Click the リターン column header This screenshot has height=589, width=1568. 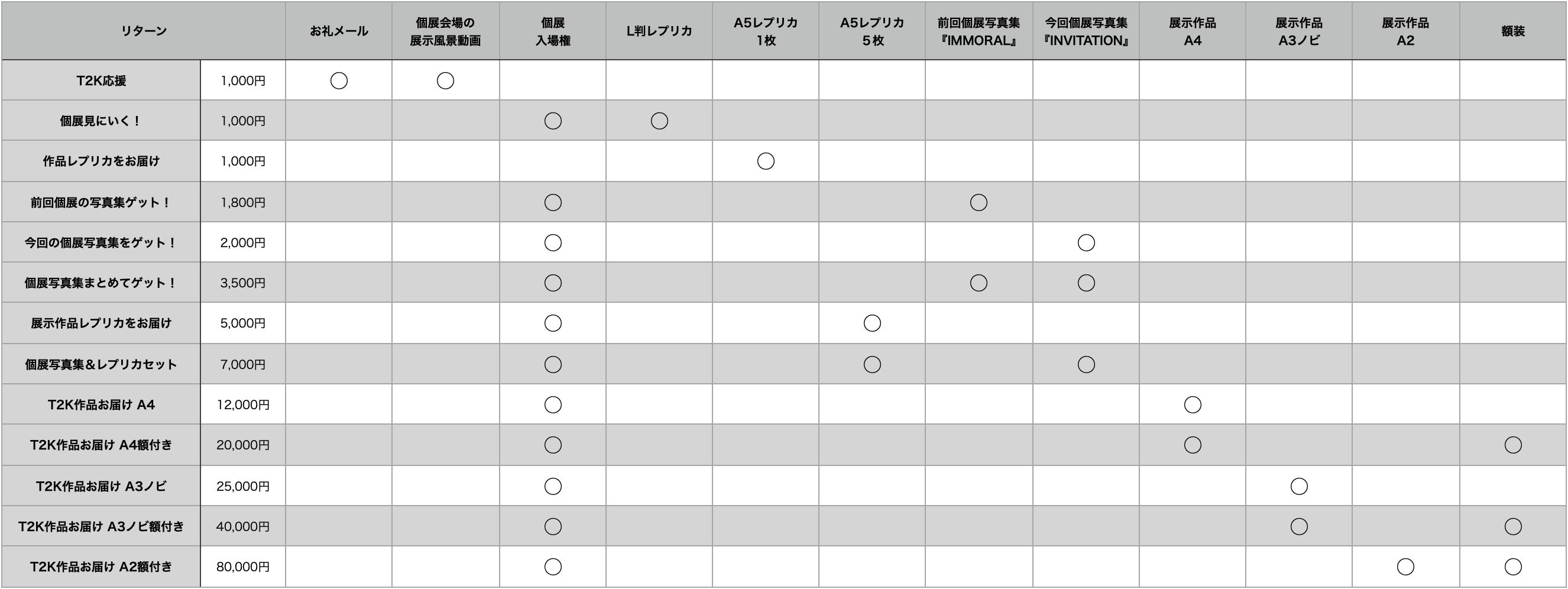pos(144,31)
